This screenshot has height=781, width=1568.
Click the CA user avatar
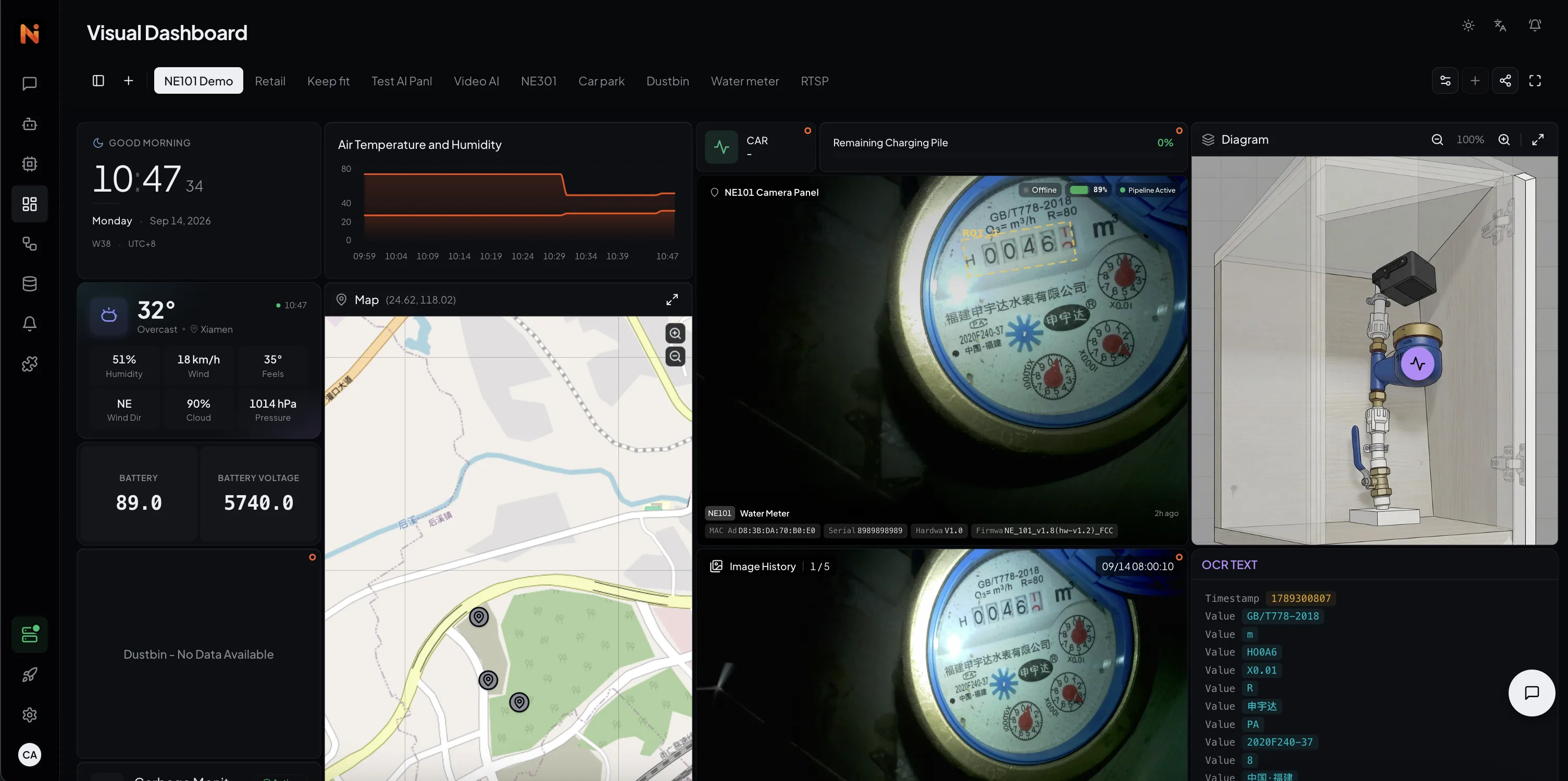29,755
